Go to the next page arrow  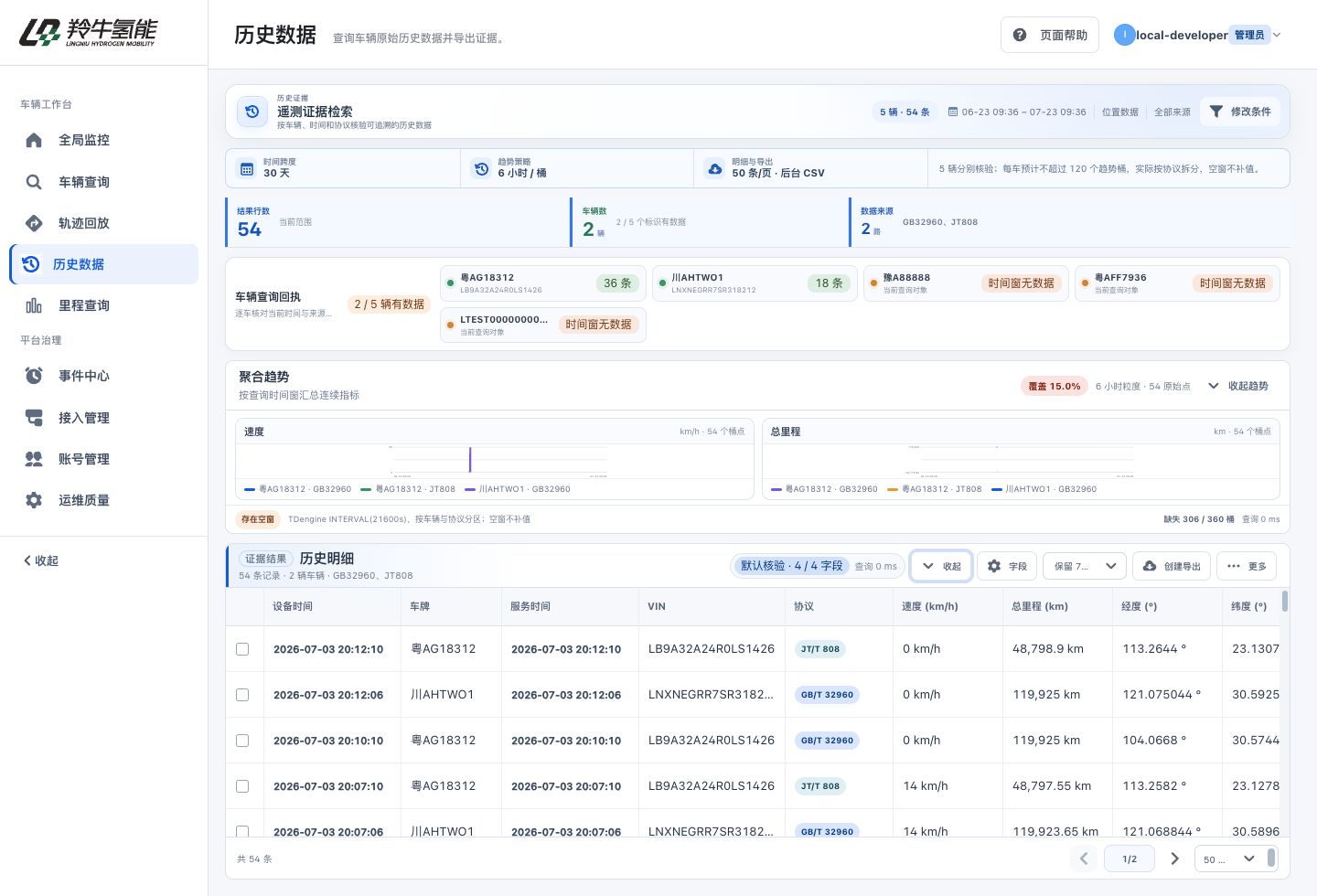[1175, 859]
